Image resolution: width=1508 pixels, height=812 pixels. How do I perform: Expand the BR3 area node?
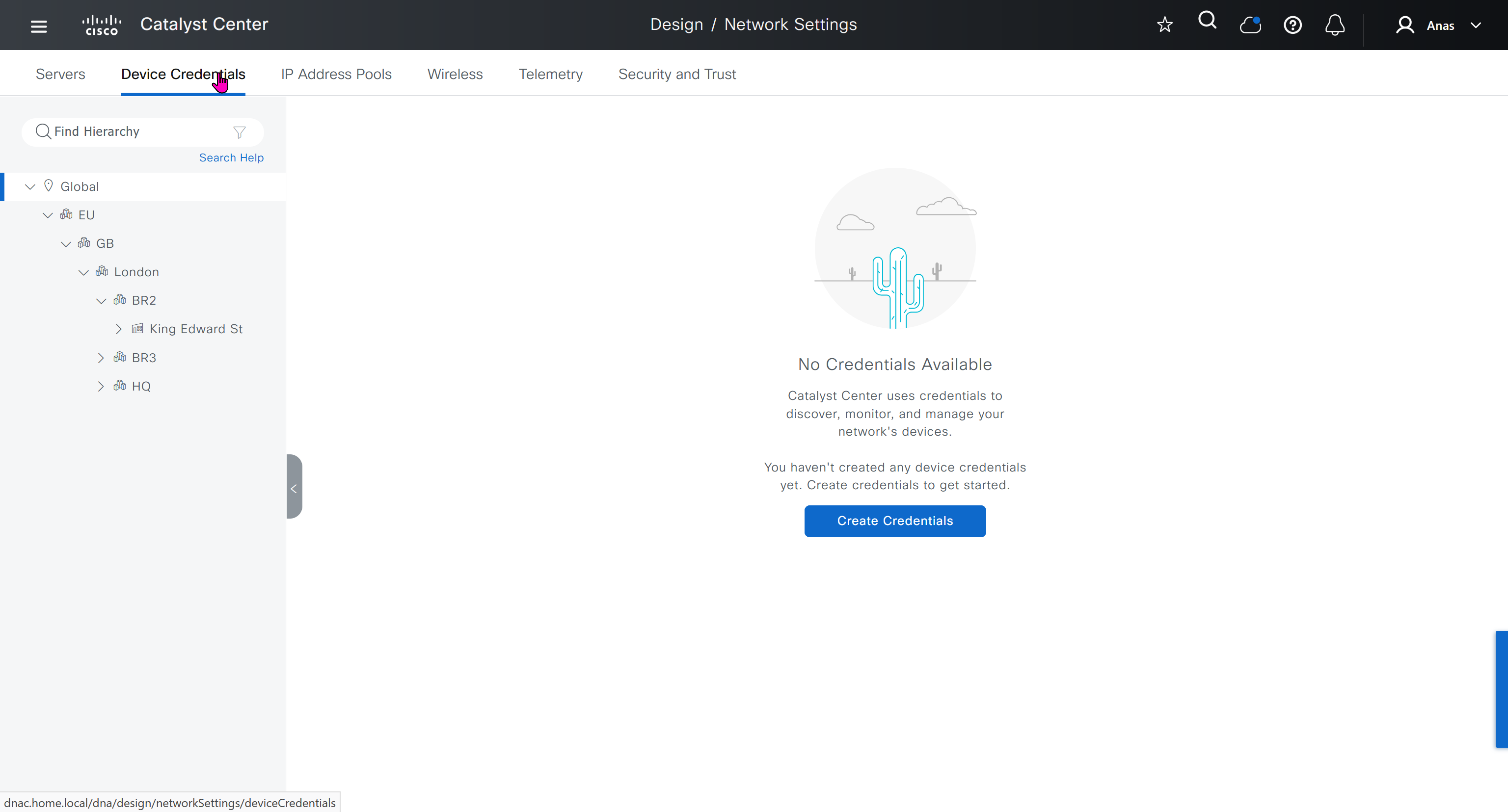point(101,358)
